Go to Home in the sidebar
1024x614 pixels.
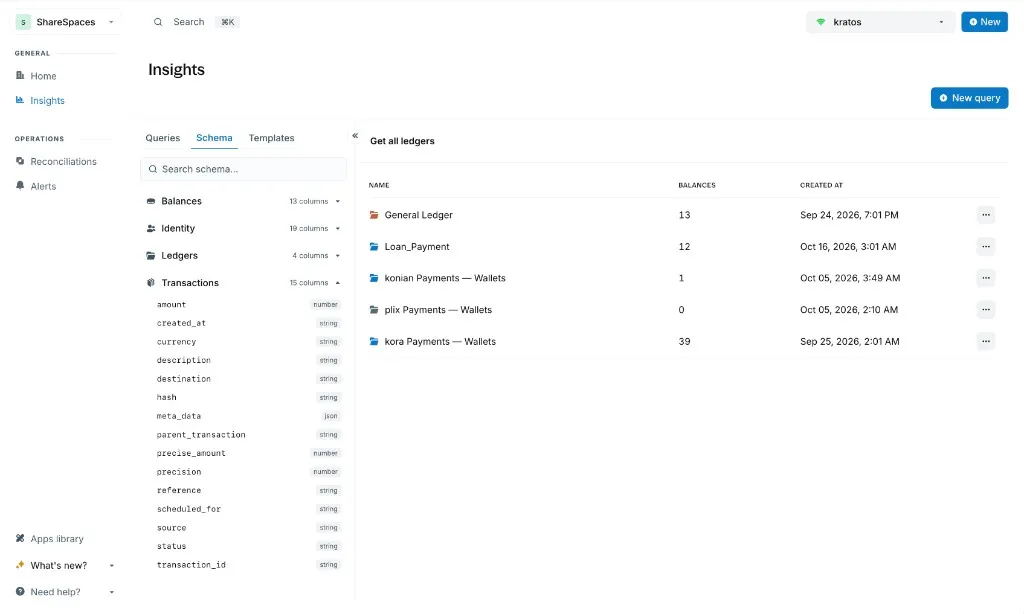43,76
